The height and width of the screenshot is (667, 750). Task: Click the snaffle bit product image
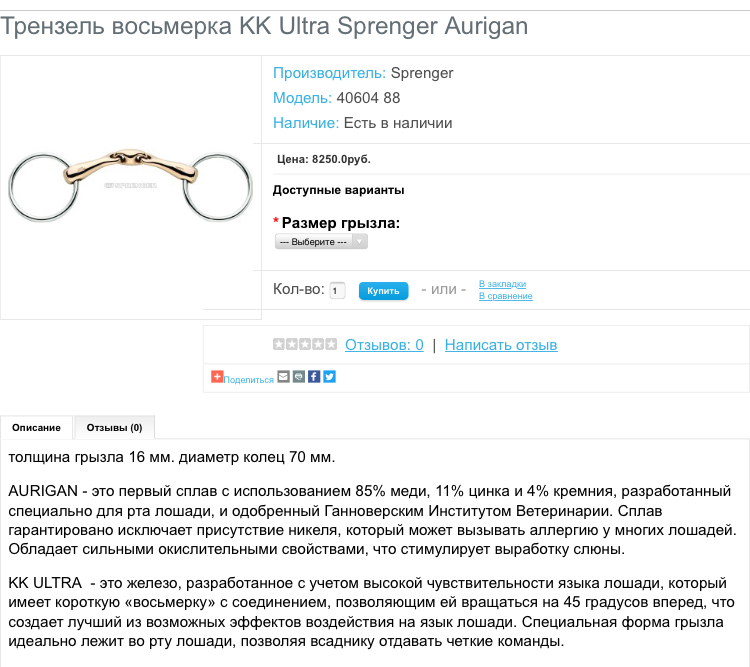click(x=130, y=186)
